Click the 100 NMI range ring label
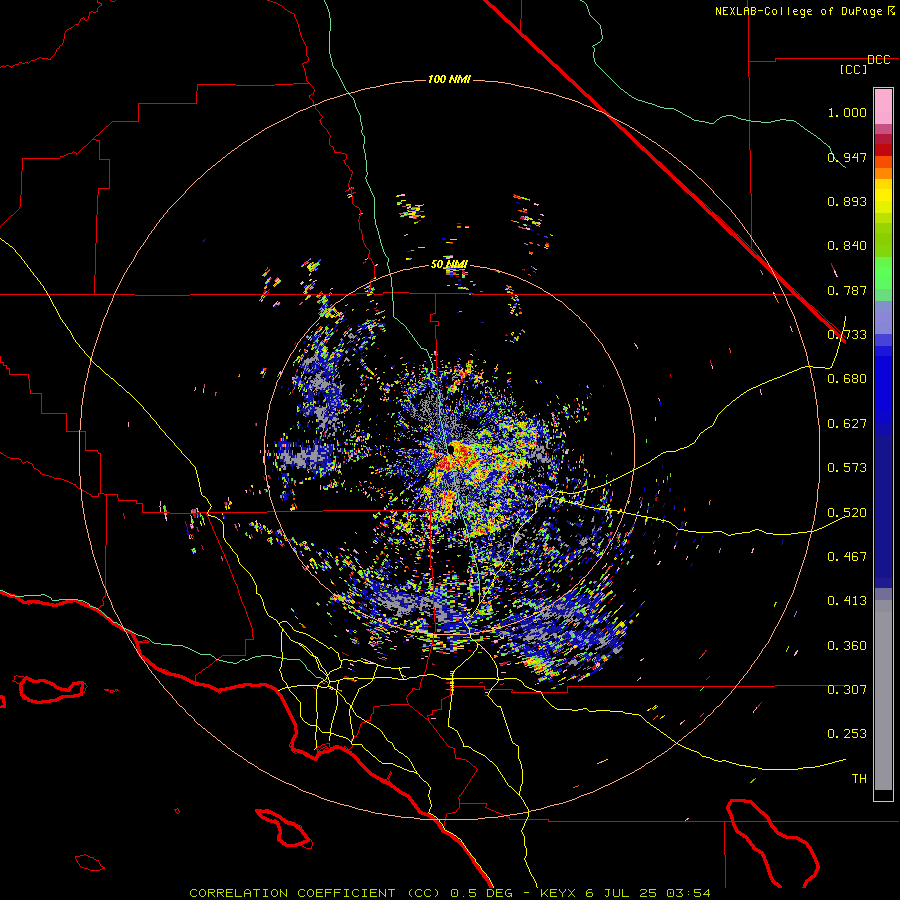 tap(449, 79)
